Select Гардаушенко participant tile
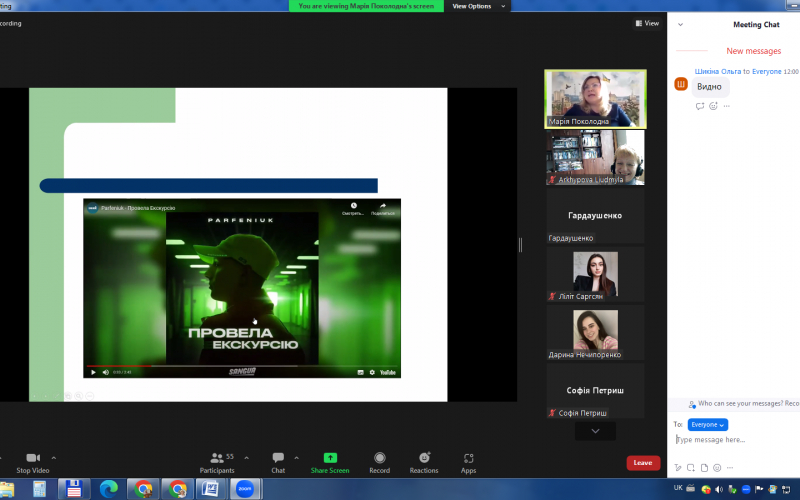 tap(595, 216)
